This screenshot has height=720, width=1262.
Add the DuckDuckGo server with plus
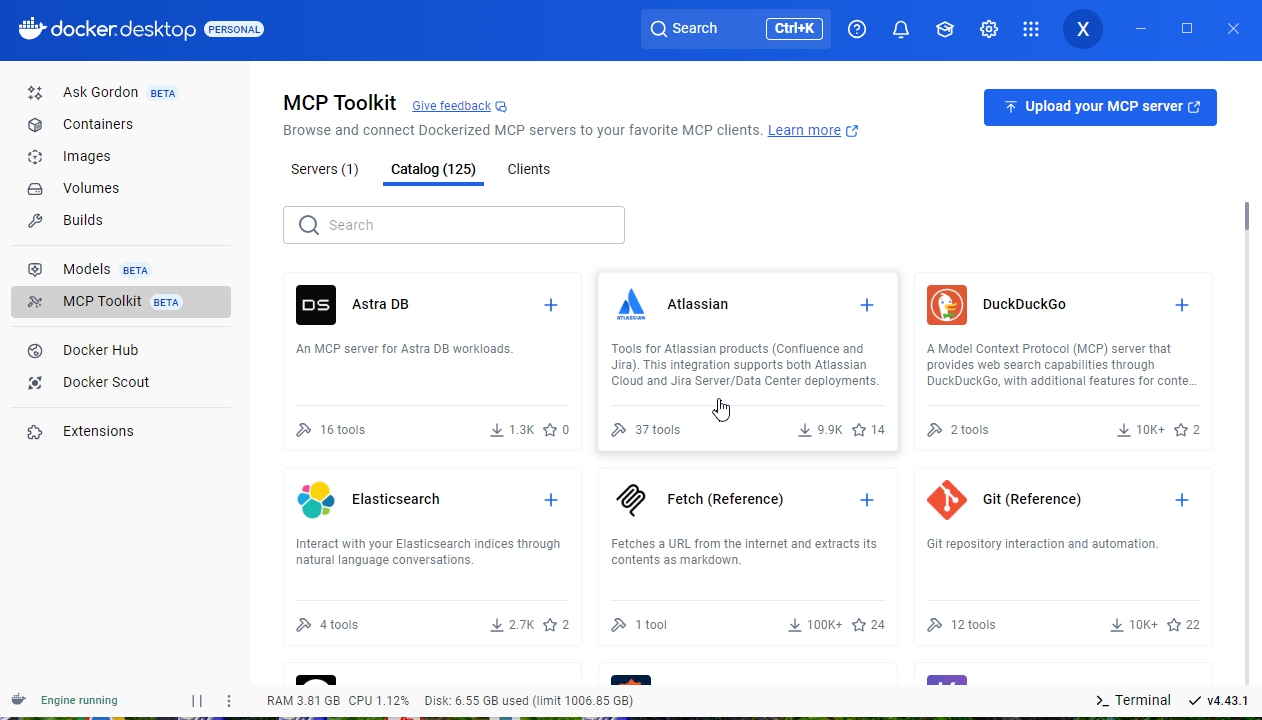click(x=1182, y=305)
